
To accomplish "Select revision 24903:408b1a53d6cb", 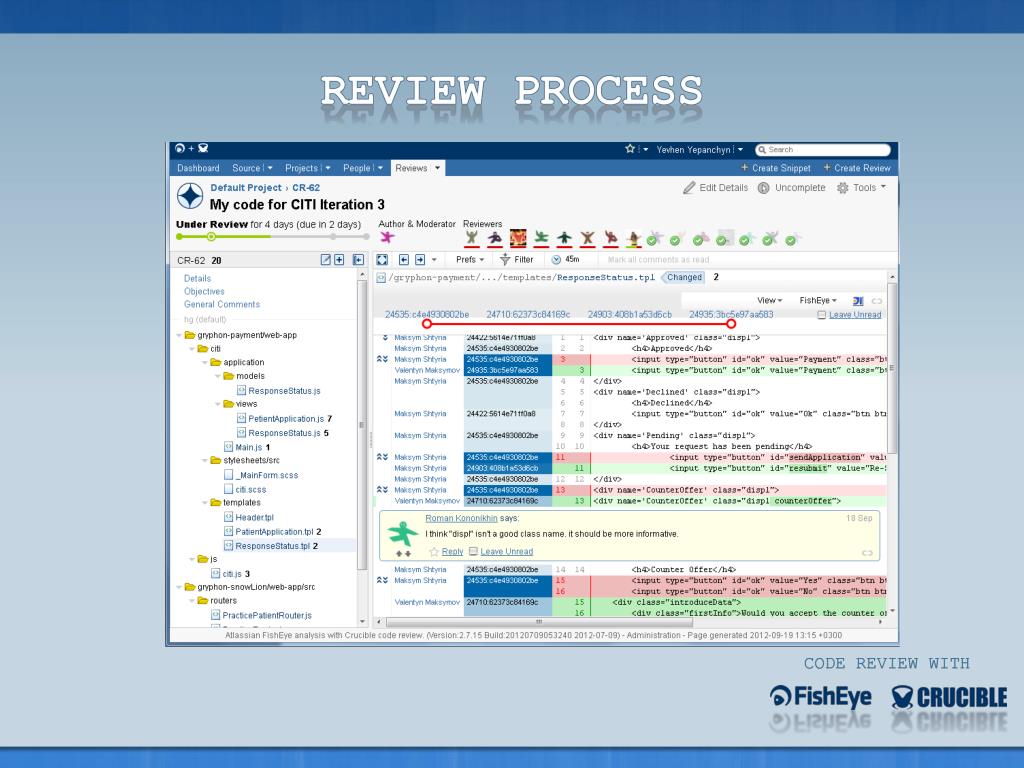I will pos(630,315).
